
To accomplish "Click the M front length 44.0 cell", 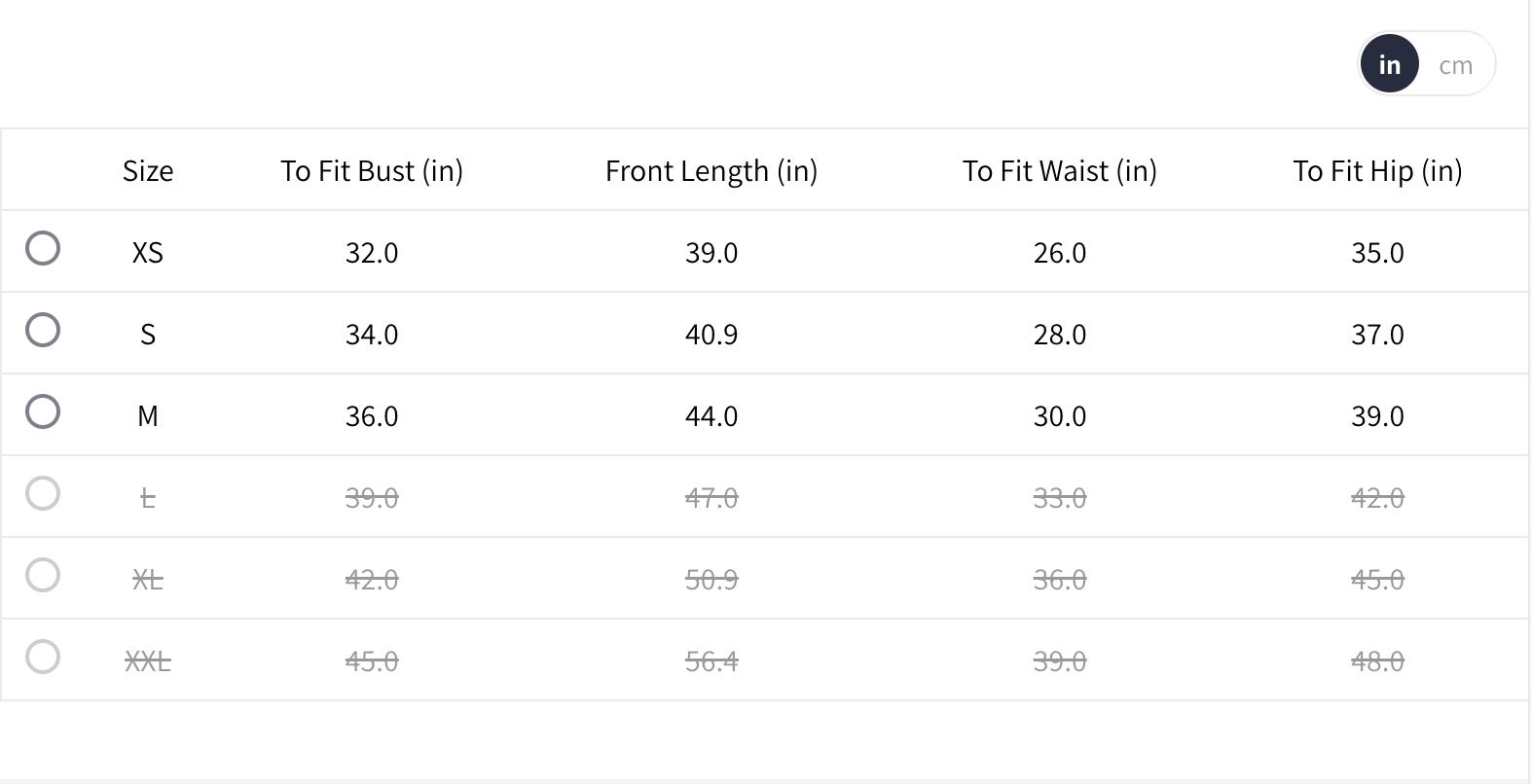I will [711, 416].
